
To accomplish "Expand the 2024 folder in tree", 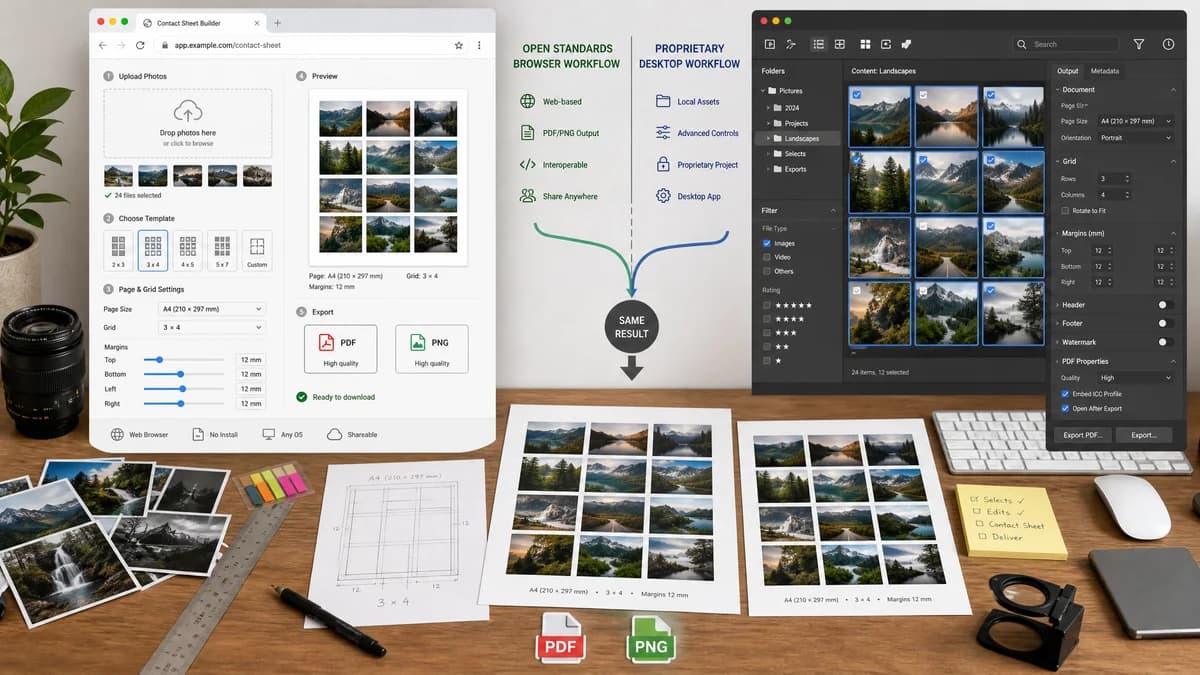I will [x=768, y=107].
